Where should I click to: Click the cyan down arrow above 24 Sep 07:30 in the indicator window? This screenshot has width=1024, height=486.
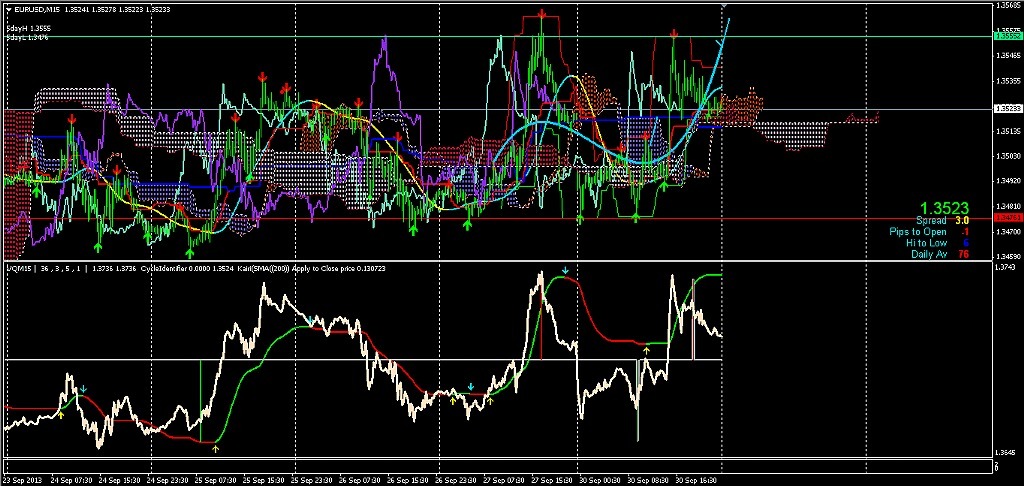(x=83, y=389)
